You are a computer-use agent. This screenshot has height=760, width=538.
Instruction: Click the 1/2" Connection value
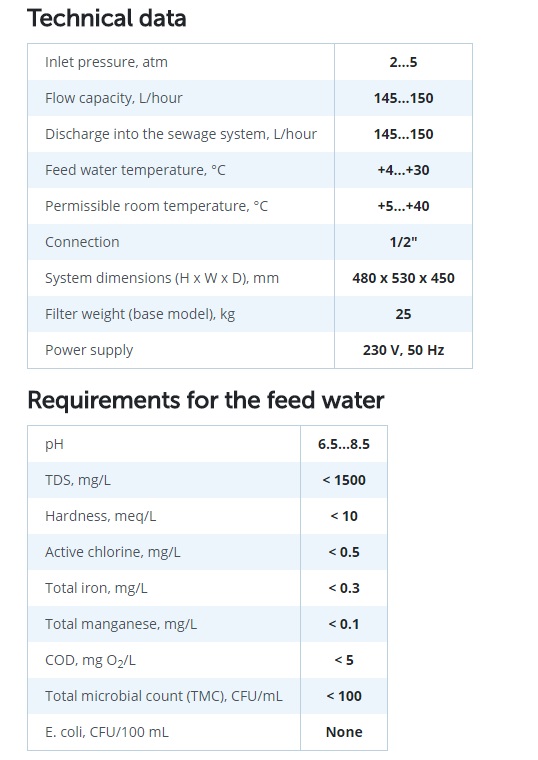click(x=403, y=242)
